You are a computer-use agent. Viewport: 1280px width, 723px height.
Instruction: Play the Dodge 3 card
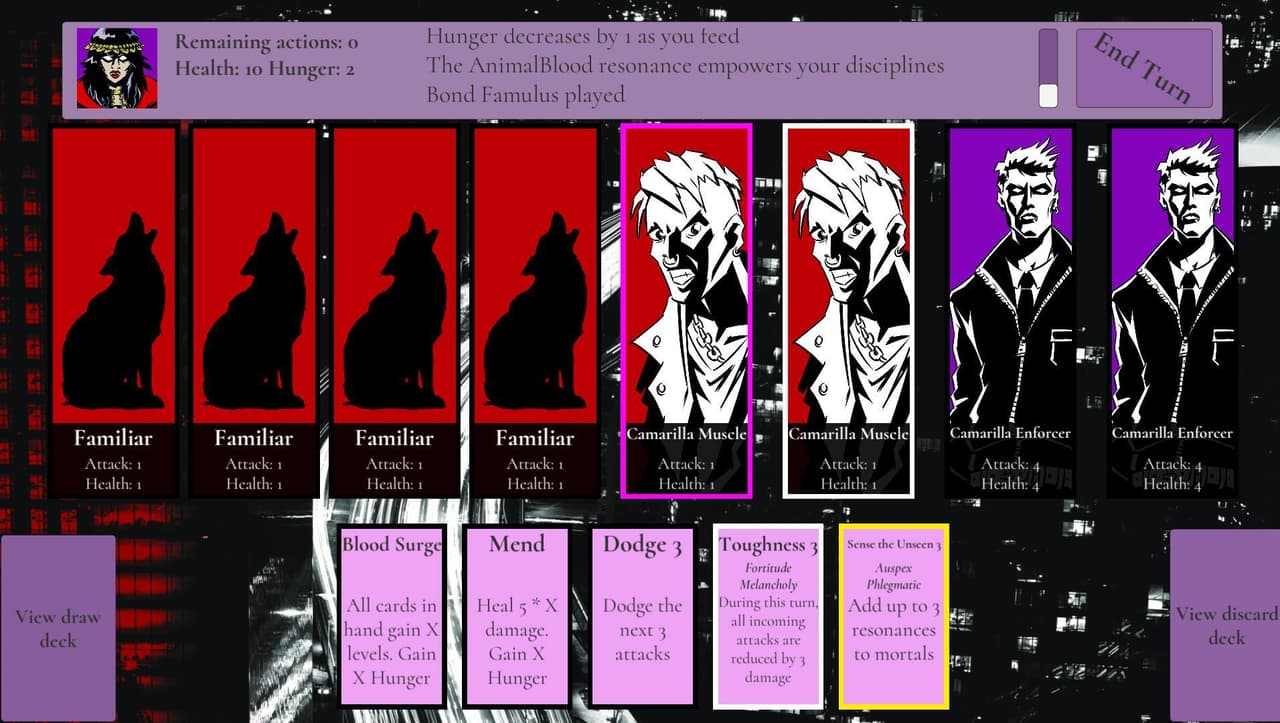coord(642,616)
